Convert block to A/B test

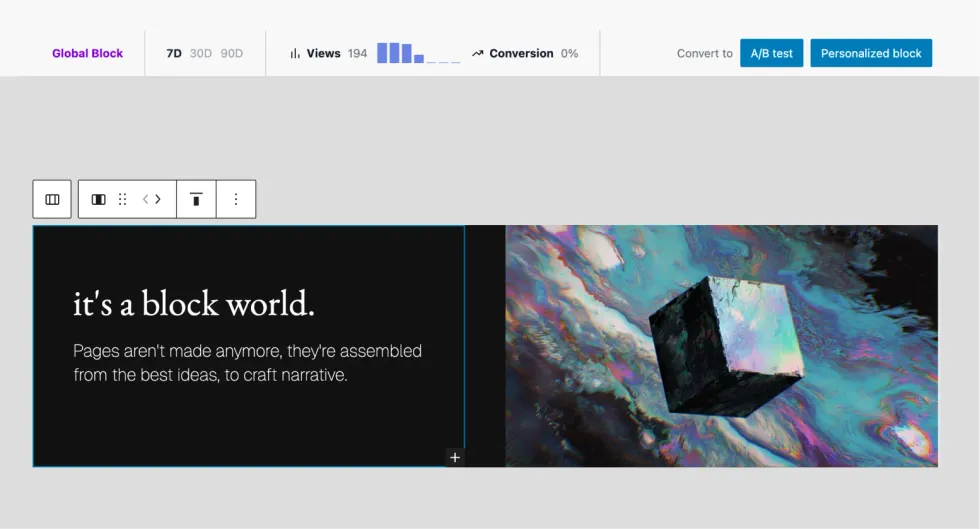point(771,54)
